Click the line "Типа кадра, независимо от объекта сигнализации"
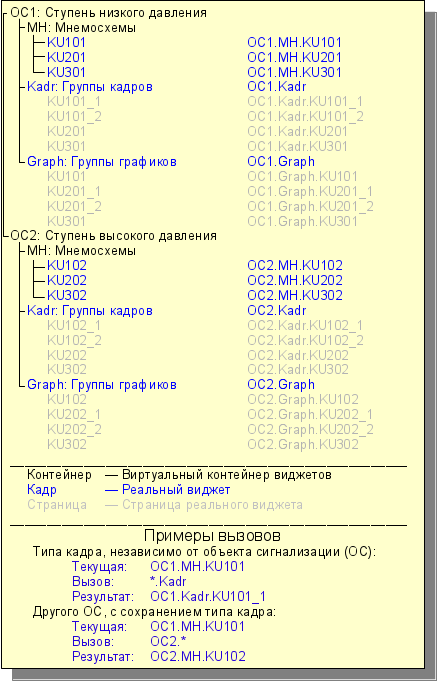 click(187, 552)
